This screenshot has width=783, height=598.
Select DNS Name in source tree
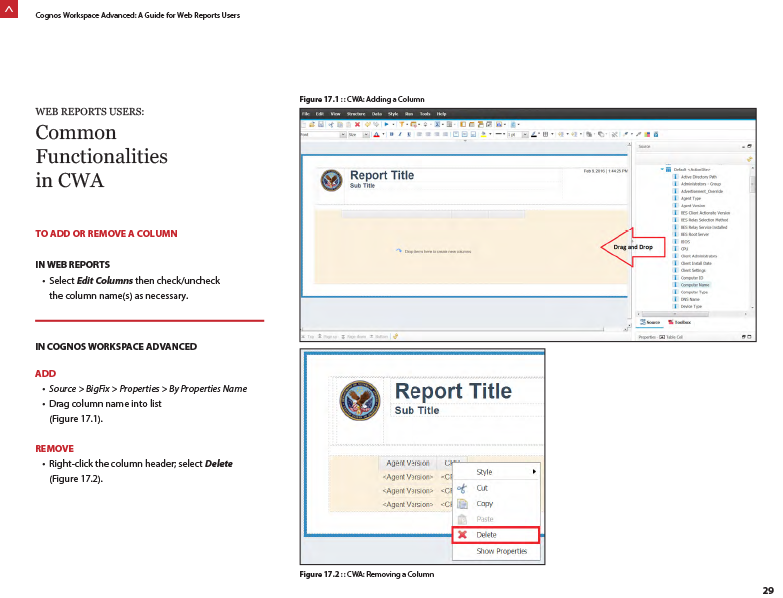pyautogui.click(x=690, y=299)
